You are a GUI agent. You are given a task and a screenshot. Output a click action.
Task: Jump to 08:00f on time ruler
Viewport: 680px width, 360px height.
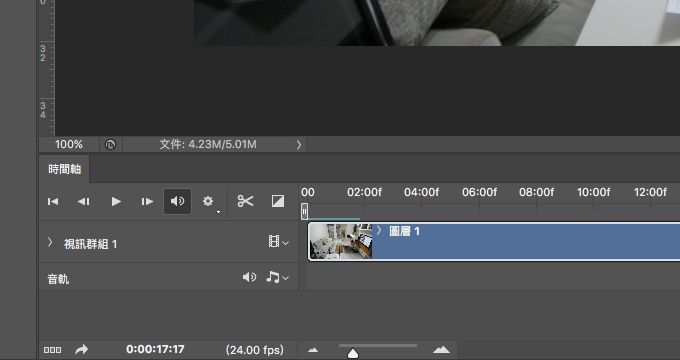pos(536,192)
